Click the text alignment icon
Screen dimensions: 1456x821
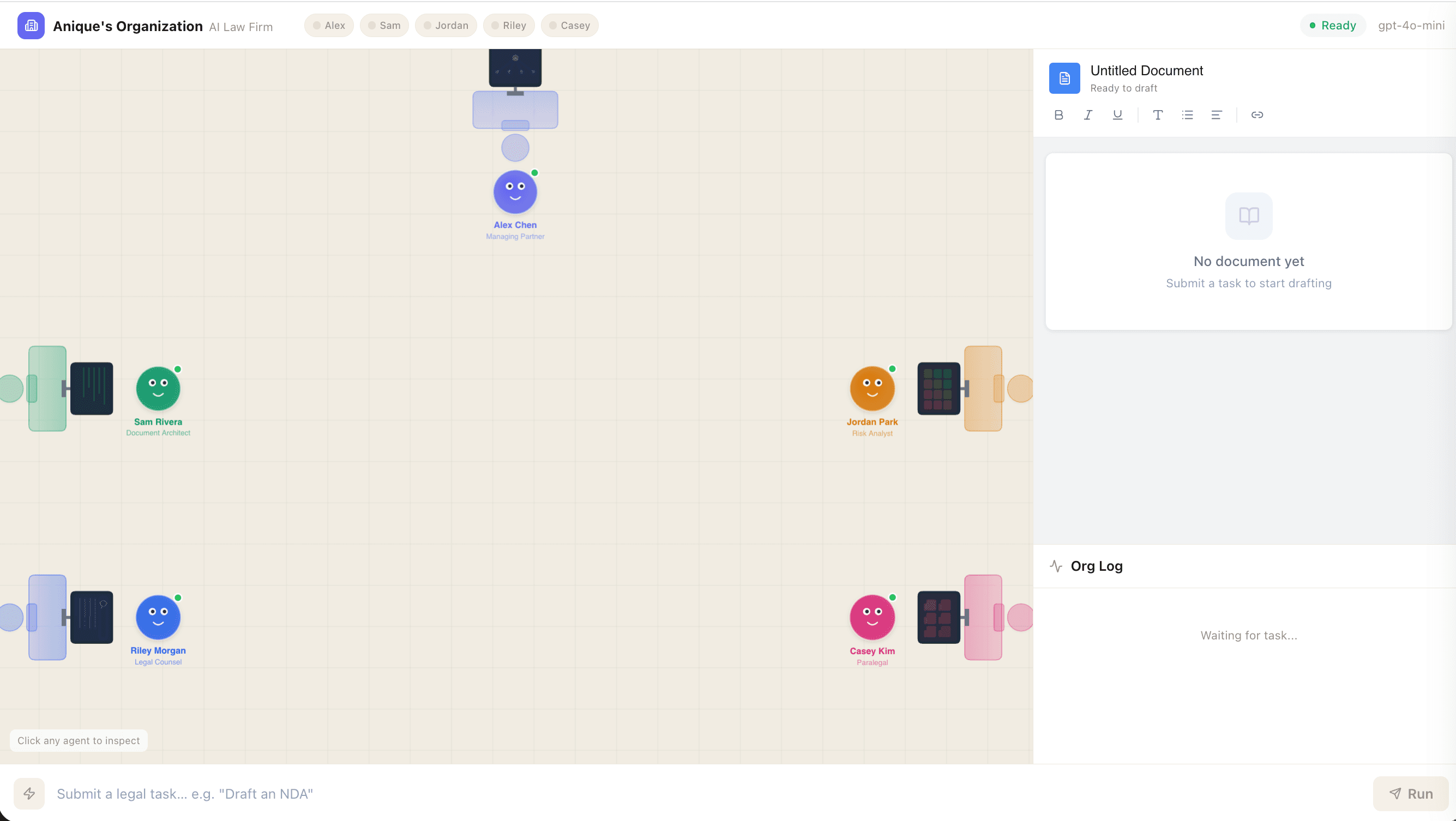[x=1217, y=115]
